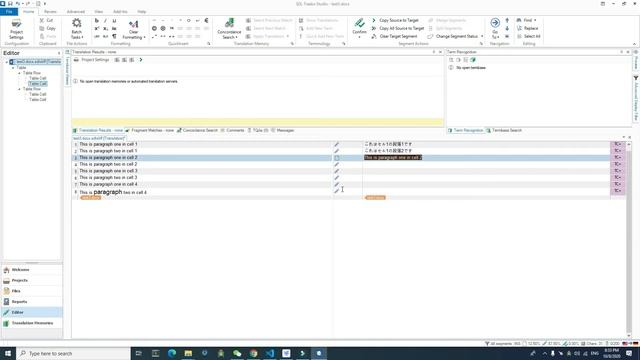Open the Projects view
Viewport: 640px width, 360px height.
click(32, 280)
